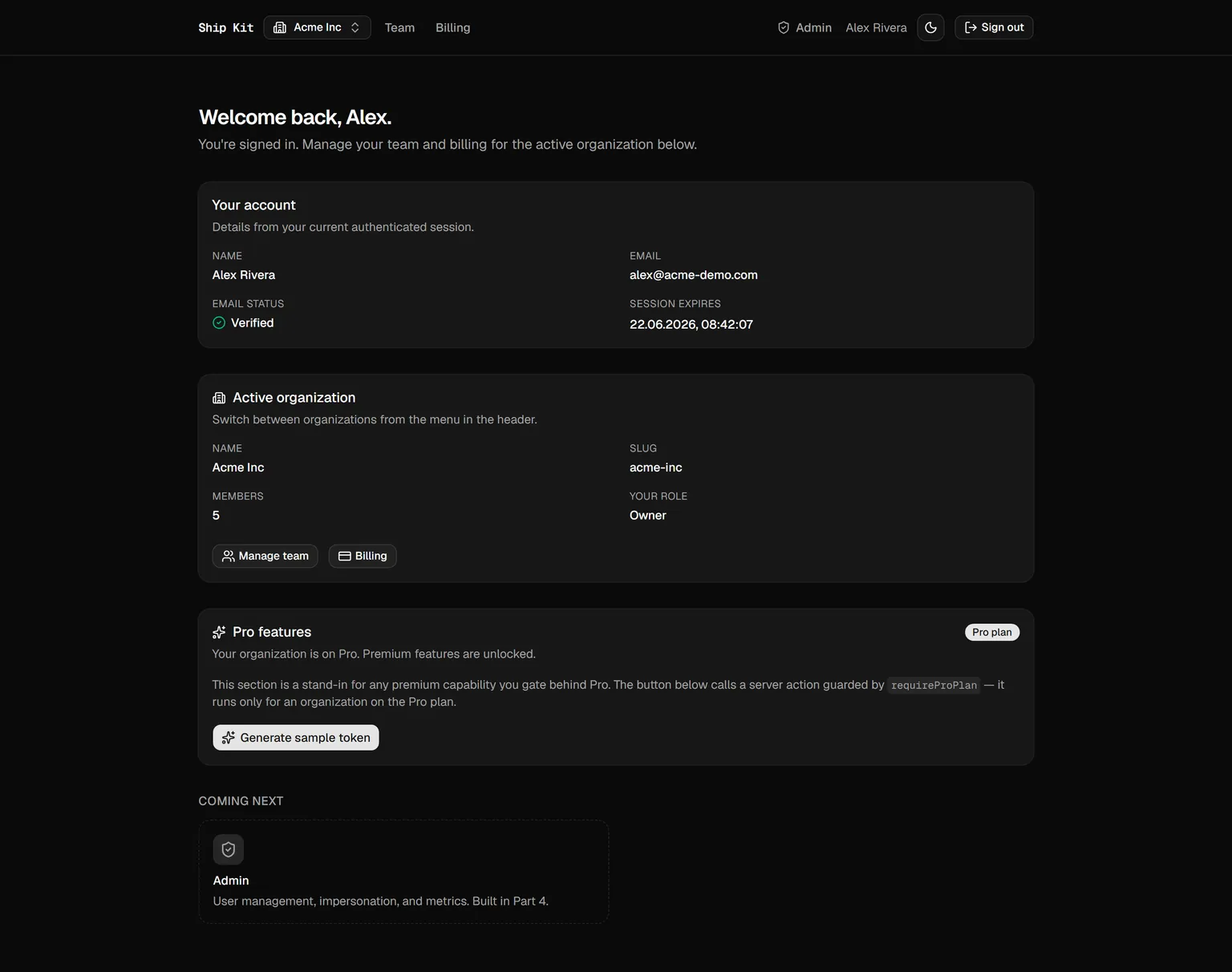Click the Verified email status text
The height and width of the screenshot is (972, 1232).
tap(253, 322)
